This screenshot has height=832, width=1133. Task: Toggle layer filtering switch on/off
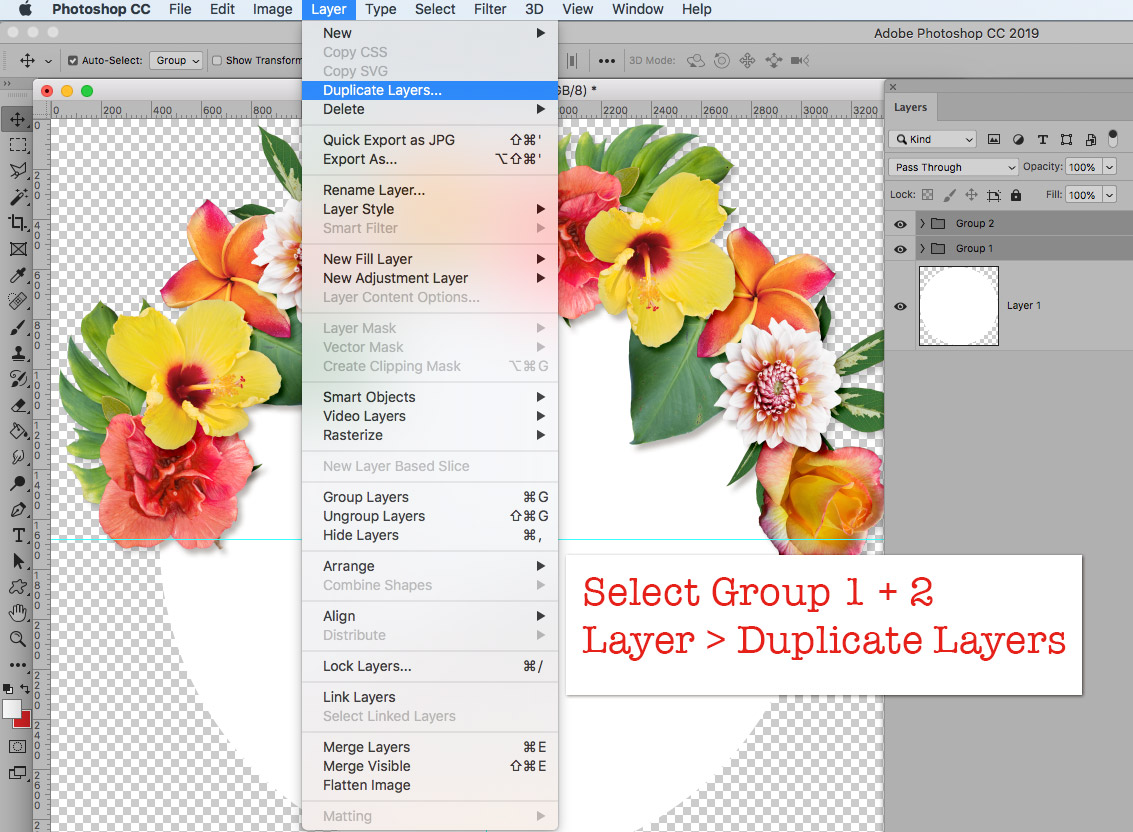[1113, 138]
